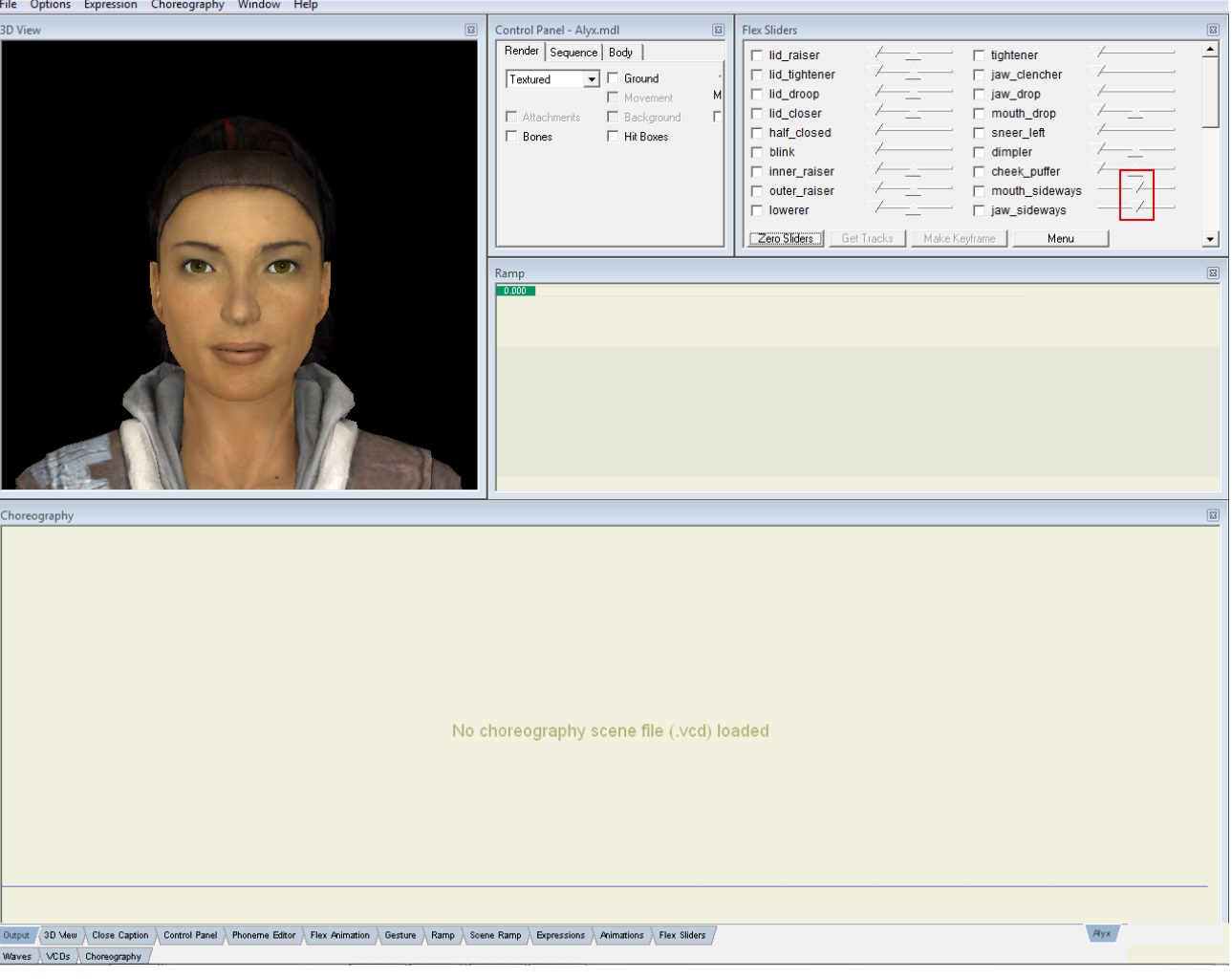Click the blink flex slider

pyautogui.click(x=914, y=149)
